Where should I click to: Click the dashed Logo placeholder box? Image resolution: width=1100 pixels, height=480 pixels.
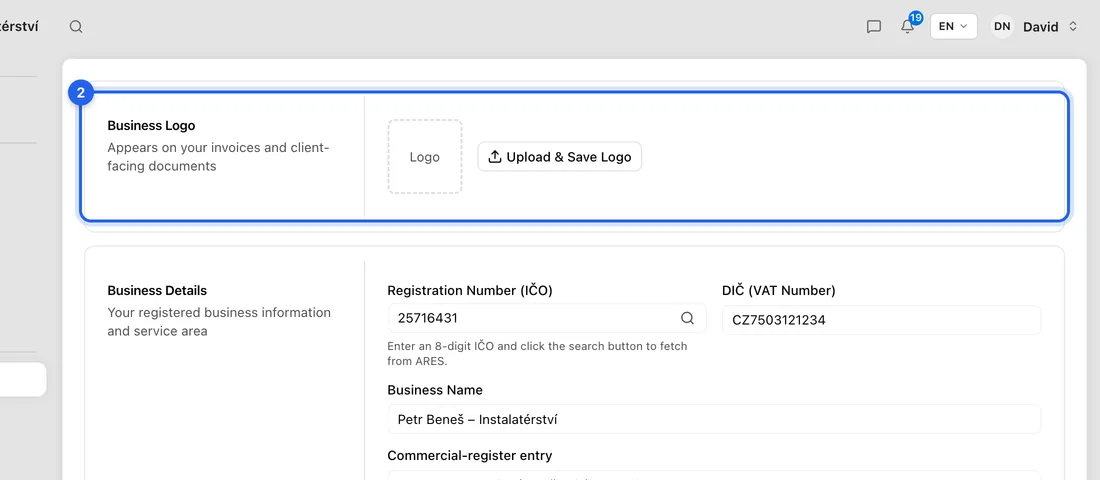[x=424, y=156]
